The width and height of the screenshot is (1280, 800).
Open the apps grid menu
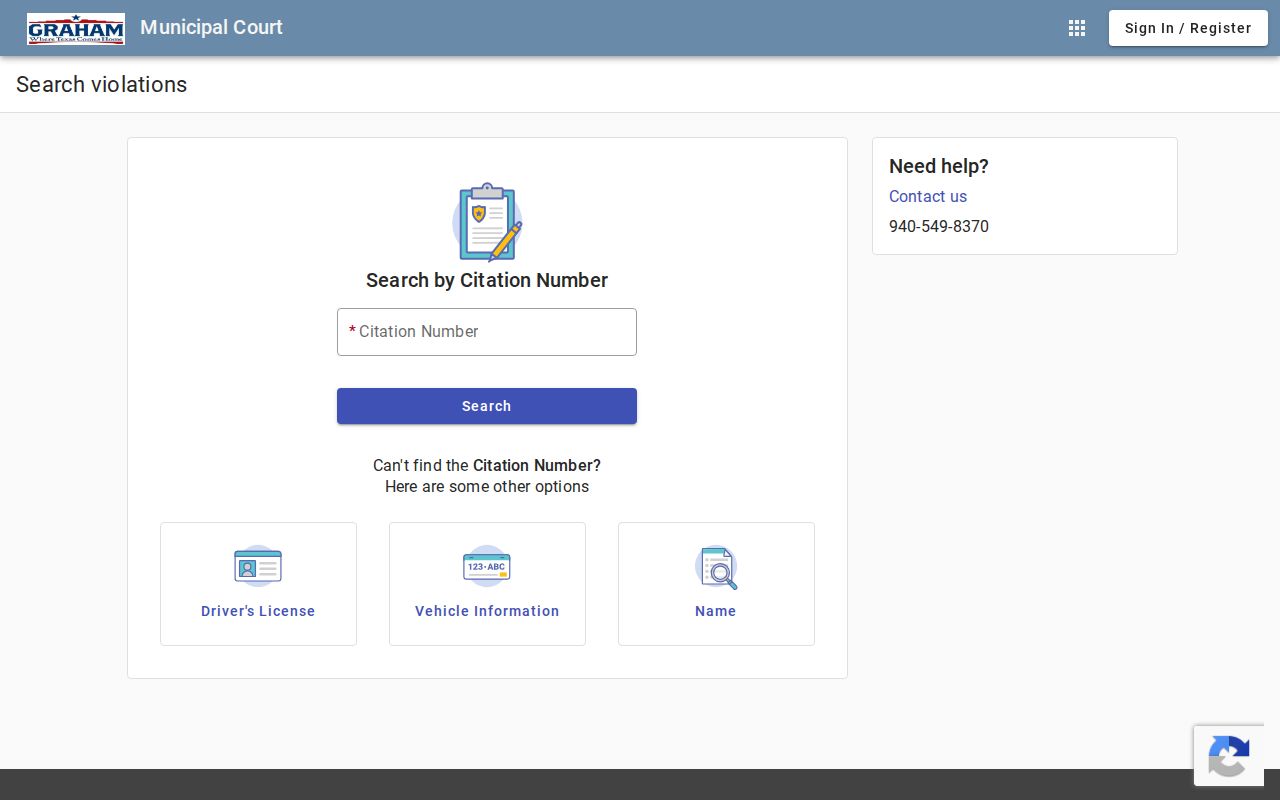click(1077, 28)
